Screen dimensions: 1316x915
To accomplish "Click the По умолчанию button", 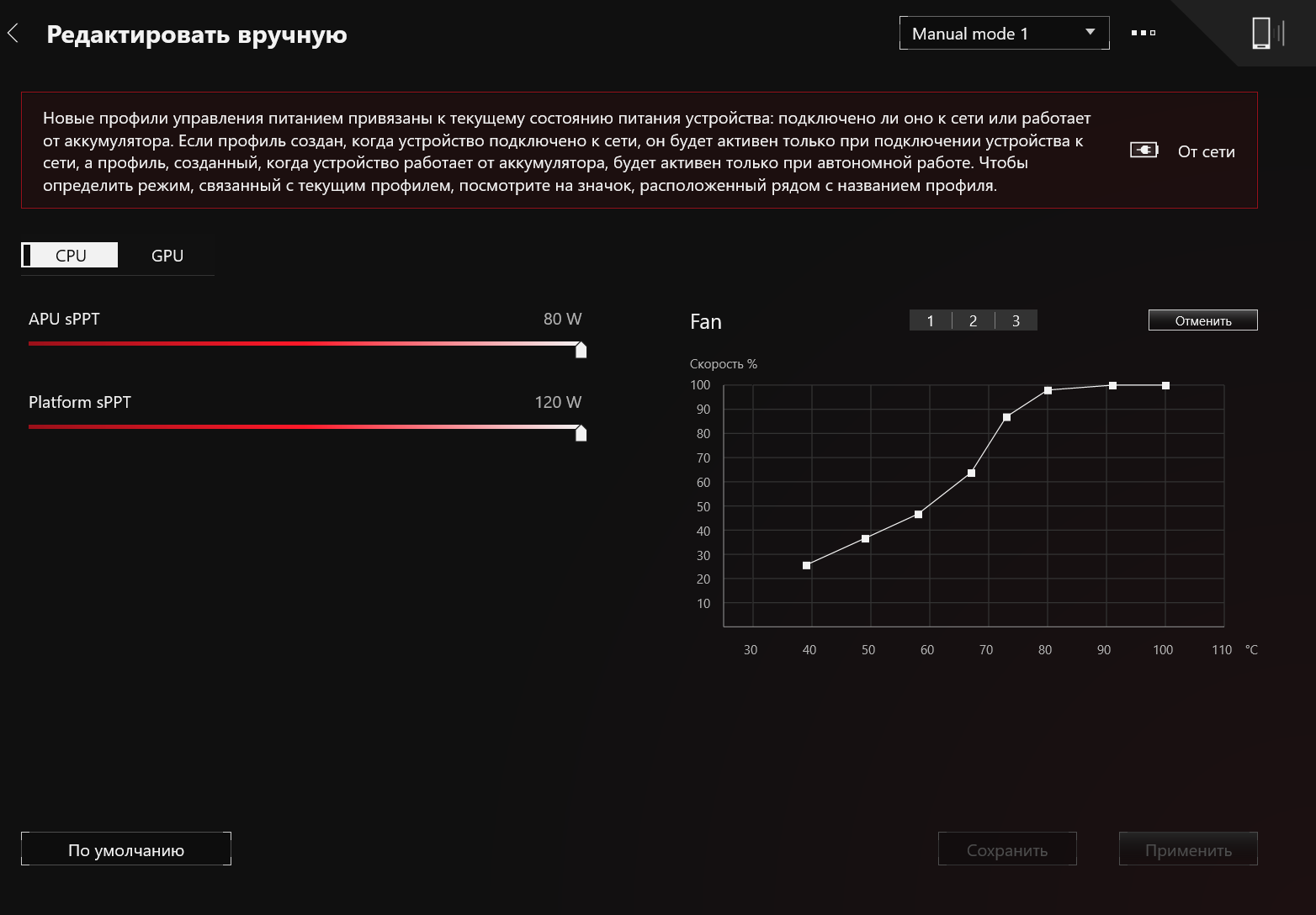I will pyautogui.click(x=126, y=849).
